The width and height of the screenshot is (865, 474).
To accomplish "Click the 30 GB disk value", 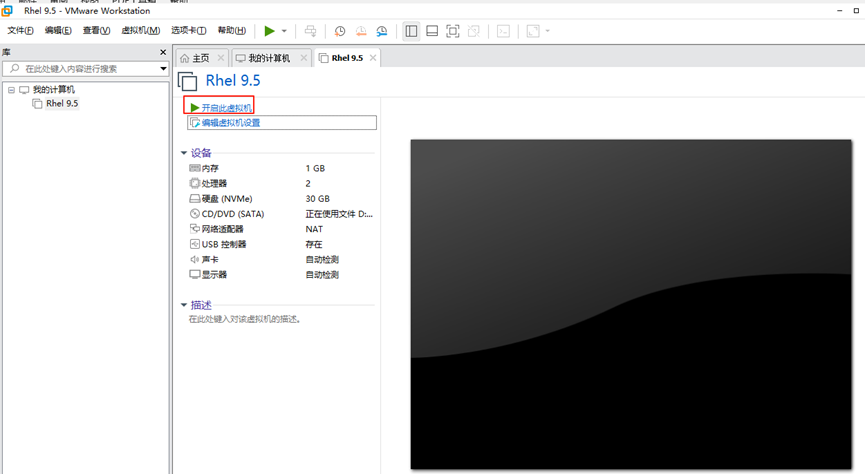I will 317,199.
